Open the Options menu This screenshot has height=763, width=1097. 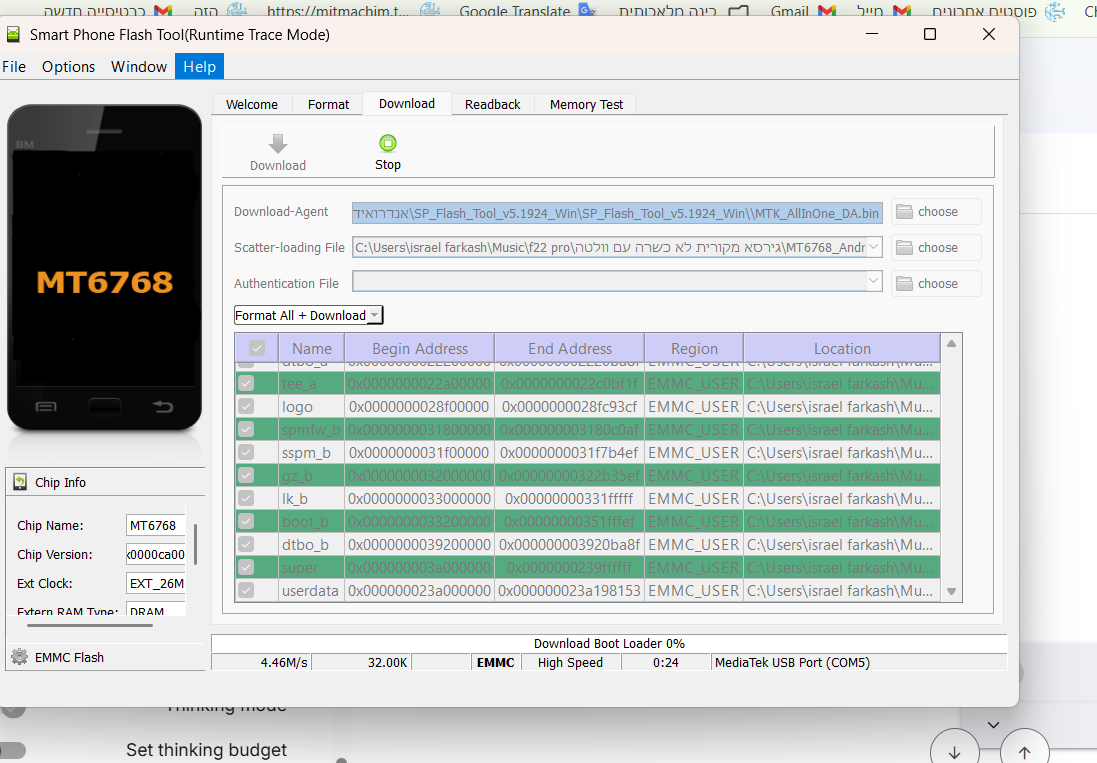tap(69, 66)
